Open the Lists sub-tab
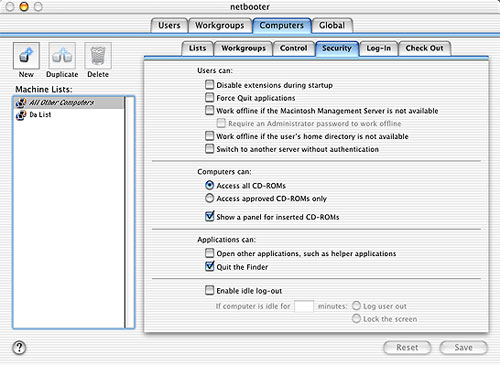Screen dimensions: 500x365 (x=197, y=48)
